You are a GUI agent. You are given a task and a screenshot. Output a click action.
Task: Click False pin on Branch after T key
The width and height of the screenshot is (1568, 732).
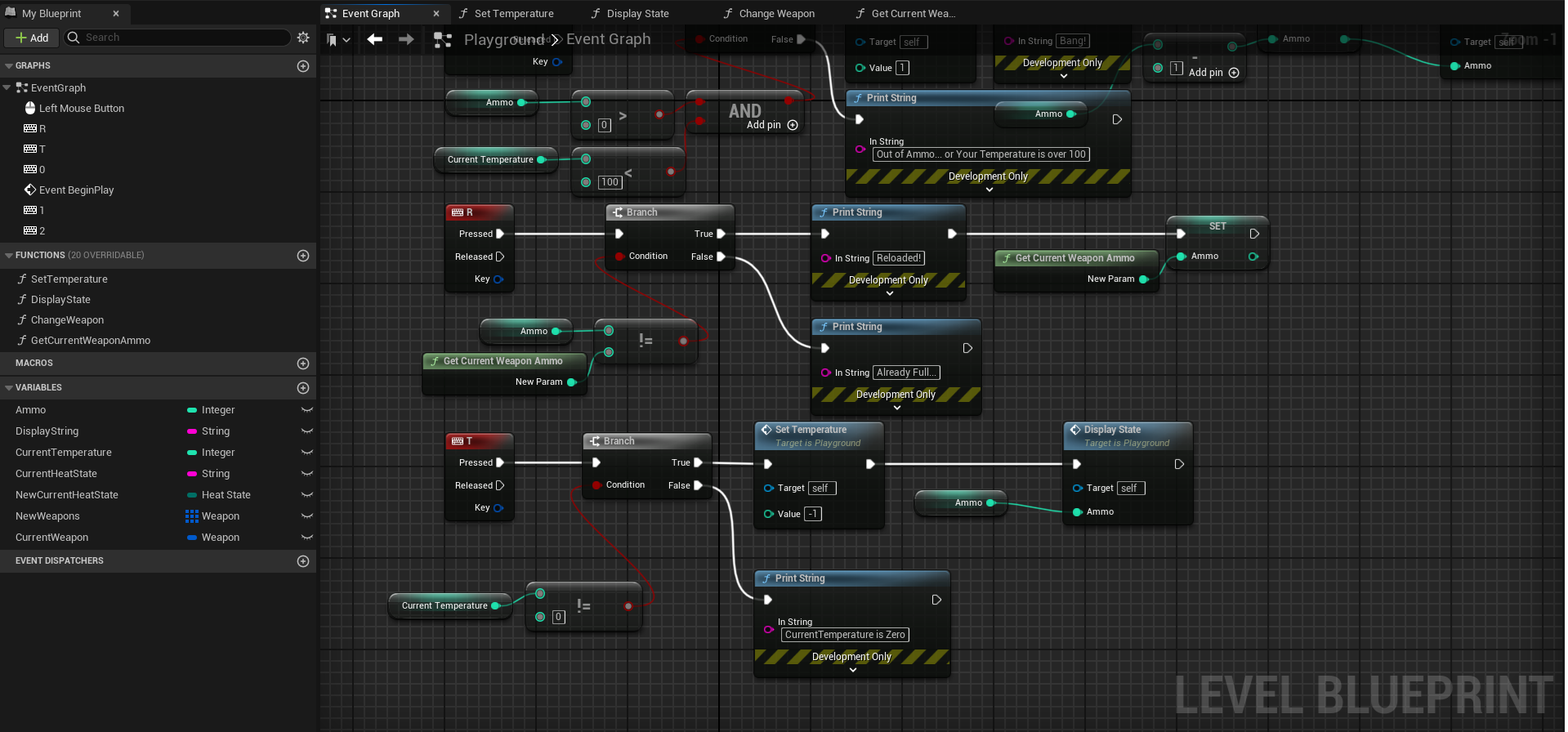click(698, 485)
